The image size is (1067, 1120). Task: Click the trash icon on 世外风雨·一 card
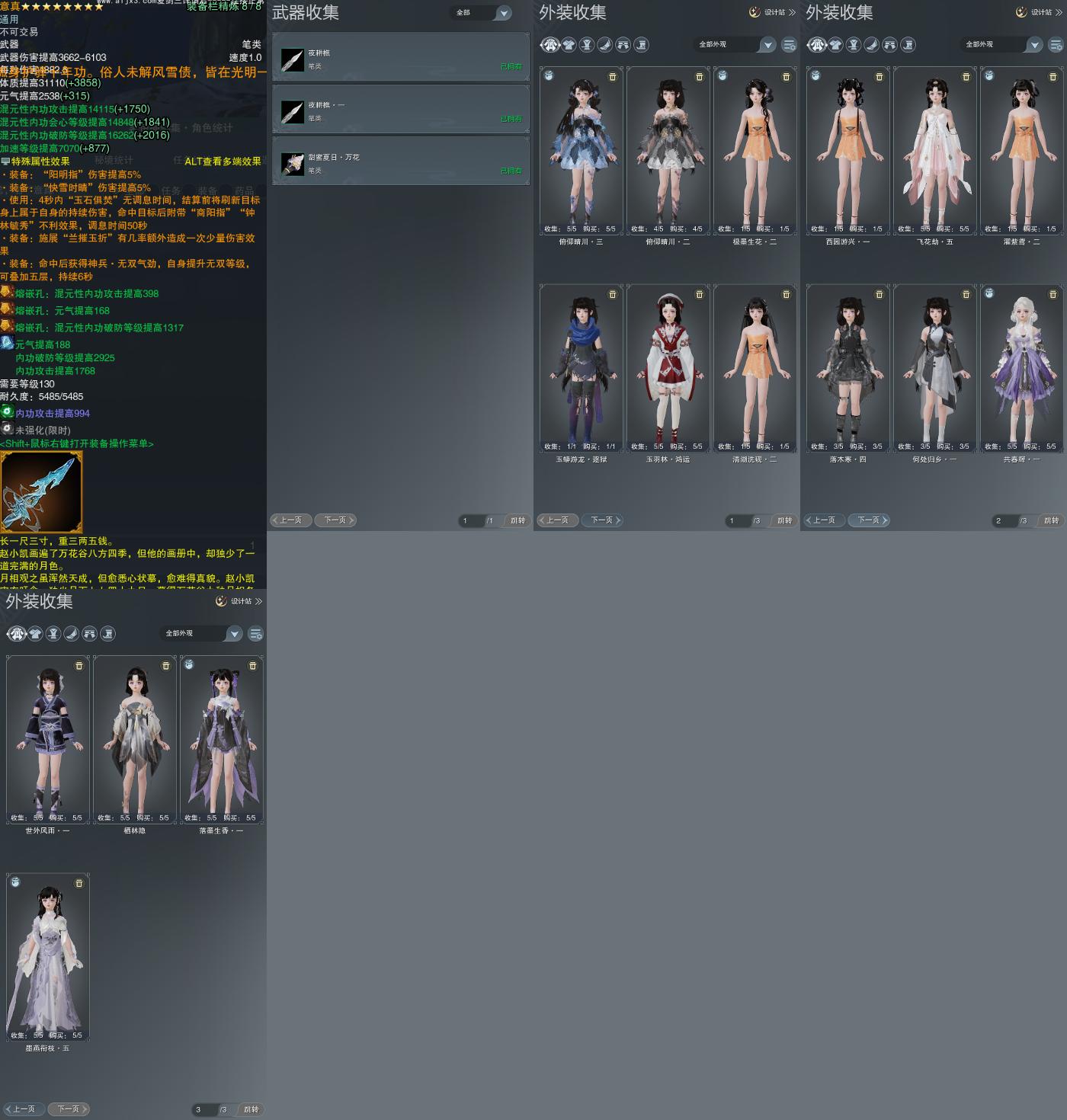click(x=79, y=666)
